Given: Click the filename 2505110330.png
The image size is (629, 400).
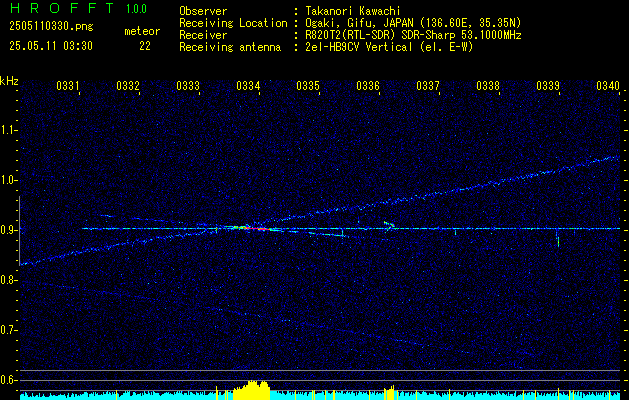Looking at the screenshot, I should pyautogui.click(x=51, y=27).
